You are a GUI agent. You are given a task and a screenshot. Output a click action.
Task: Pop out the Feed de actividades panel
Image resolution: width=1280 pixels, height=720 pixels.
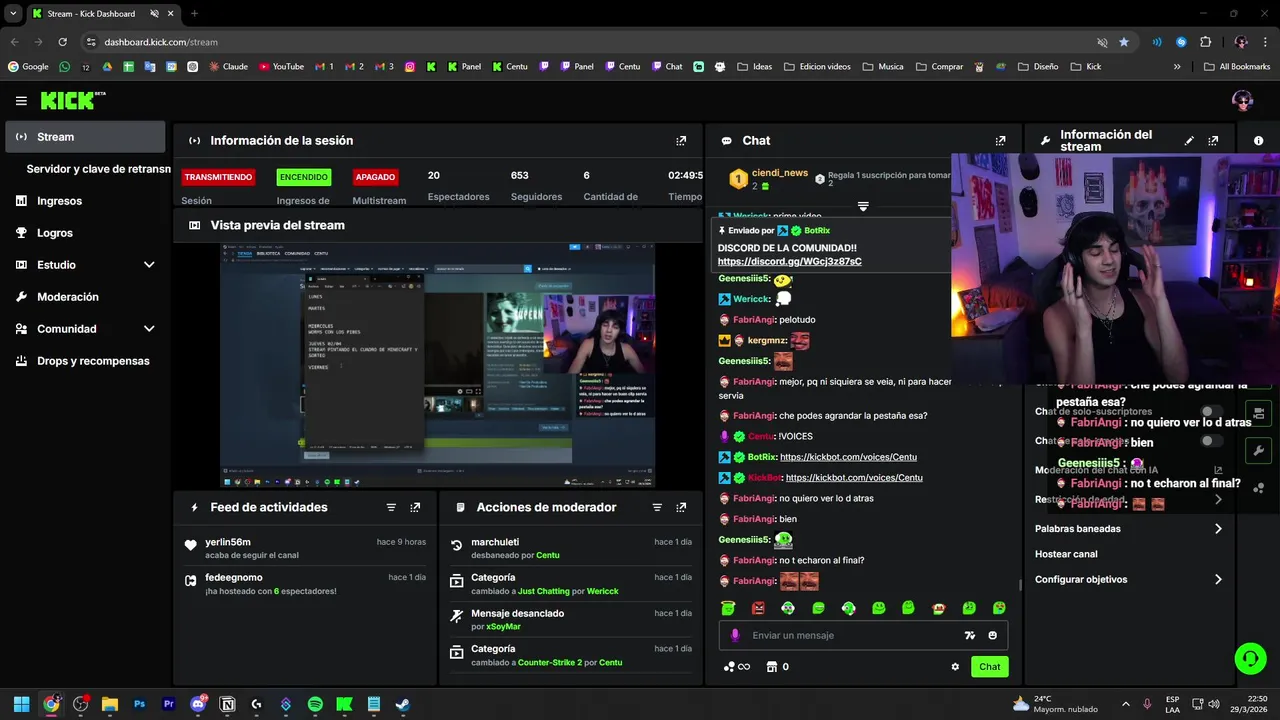[x=415, y=507]
